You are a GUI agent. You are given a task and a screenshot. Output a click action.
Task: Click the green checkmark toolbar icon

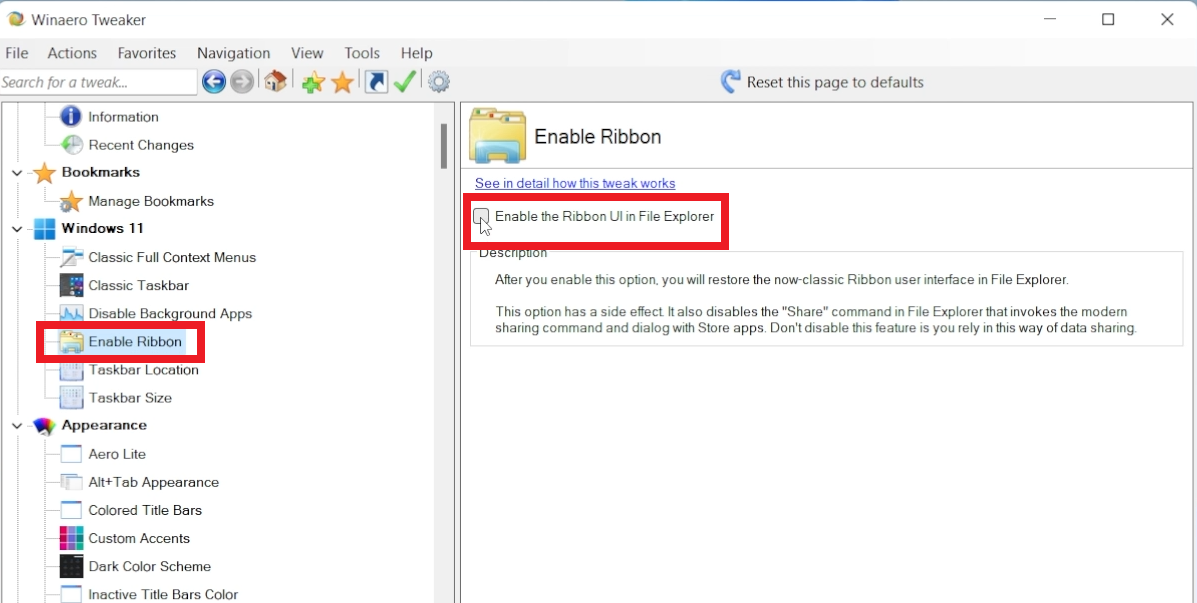pyautogui.click(x=405, y=81)
